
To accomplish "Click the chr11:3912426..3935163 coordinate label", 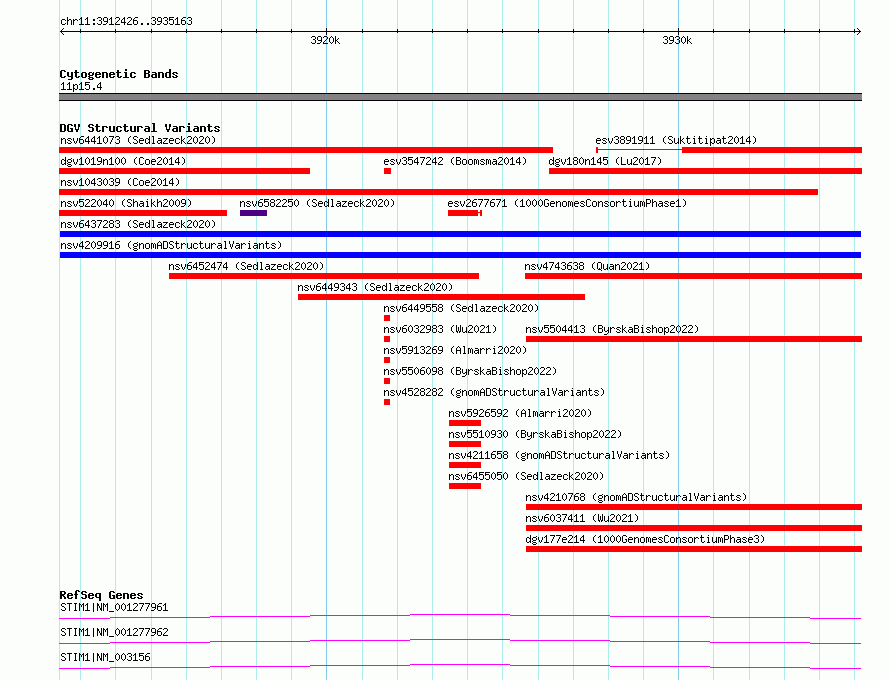I will pos(126,21).
